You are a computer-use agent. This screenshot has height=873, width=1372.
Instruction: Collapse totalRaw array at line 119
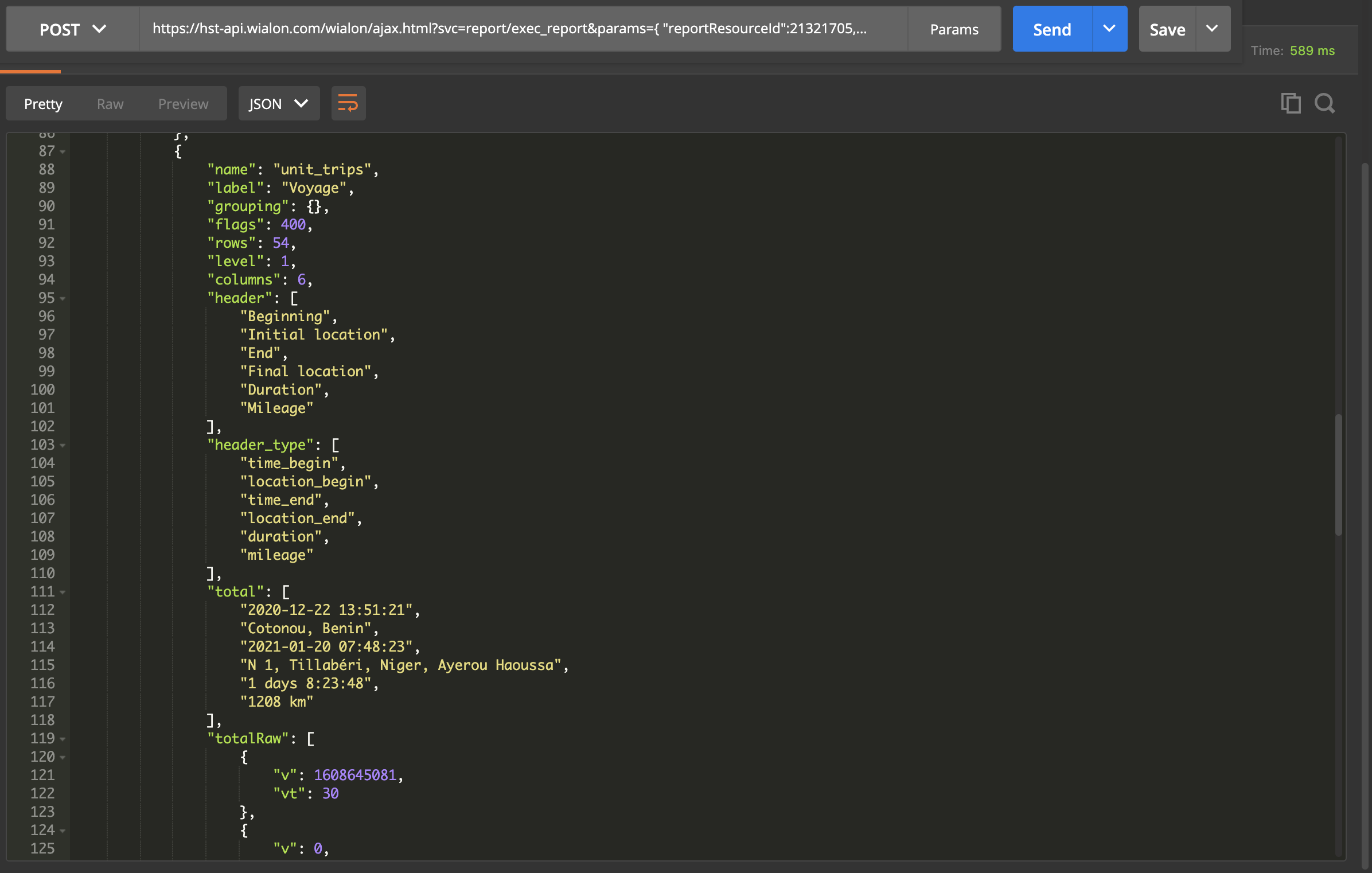click(x=63, y=739)
